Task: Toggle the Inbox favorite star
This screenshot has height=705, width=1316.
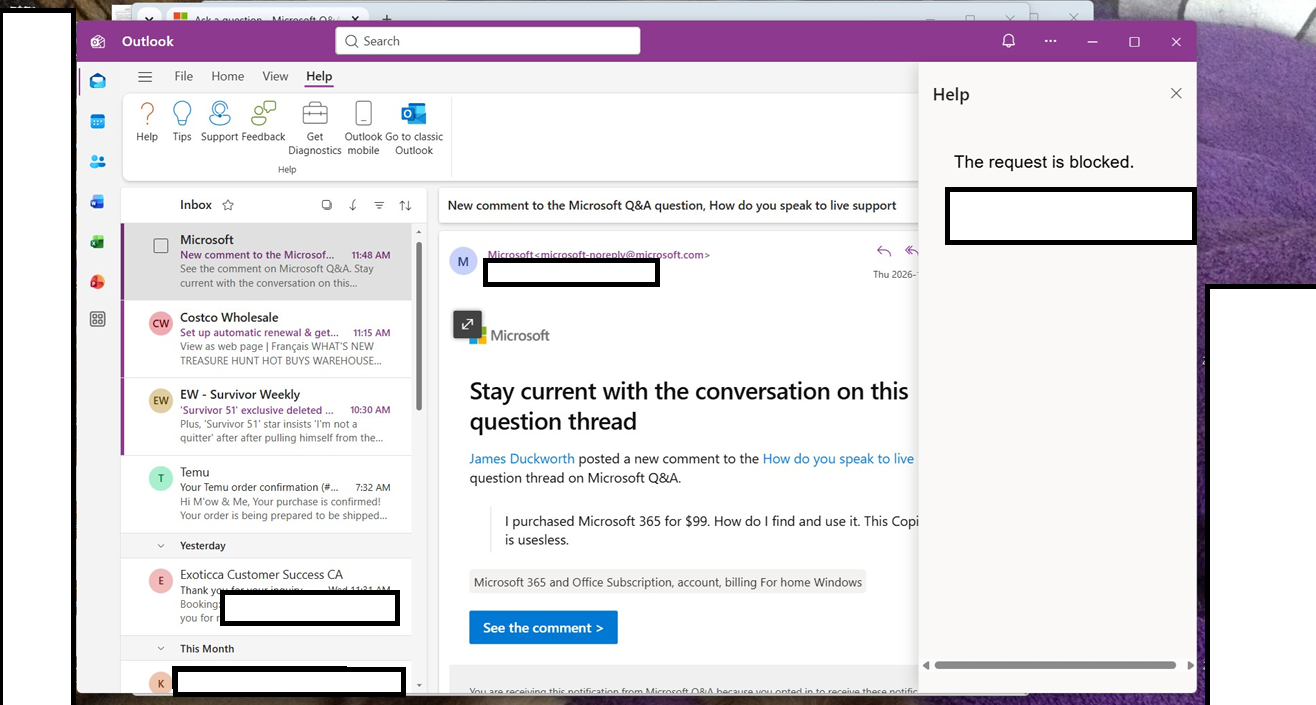Action: pos(228,205)
